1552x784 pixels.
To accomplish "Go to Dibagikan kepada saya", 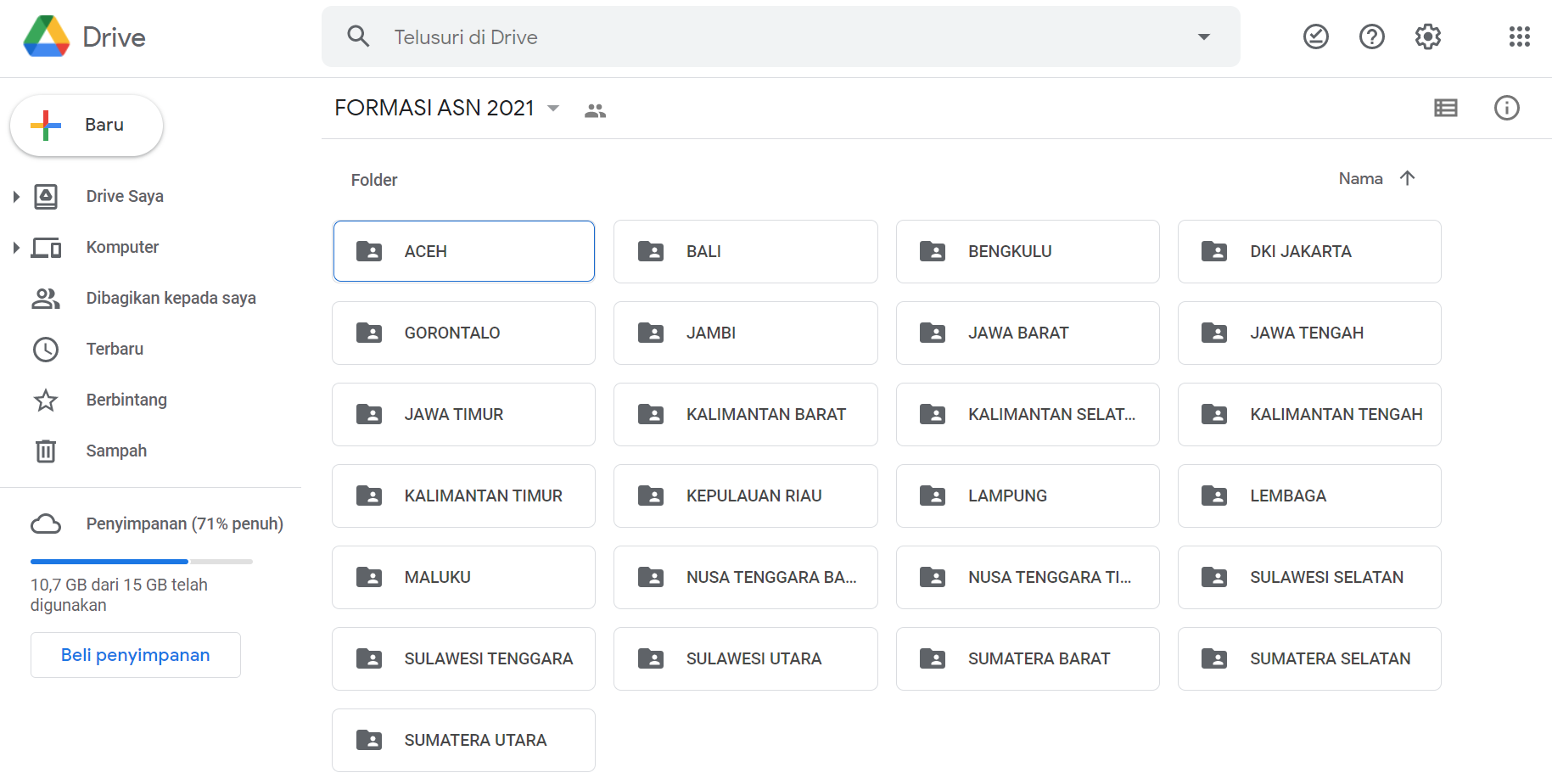I will coord(171,298).
